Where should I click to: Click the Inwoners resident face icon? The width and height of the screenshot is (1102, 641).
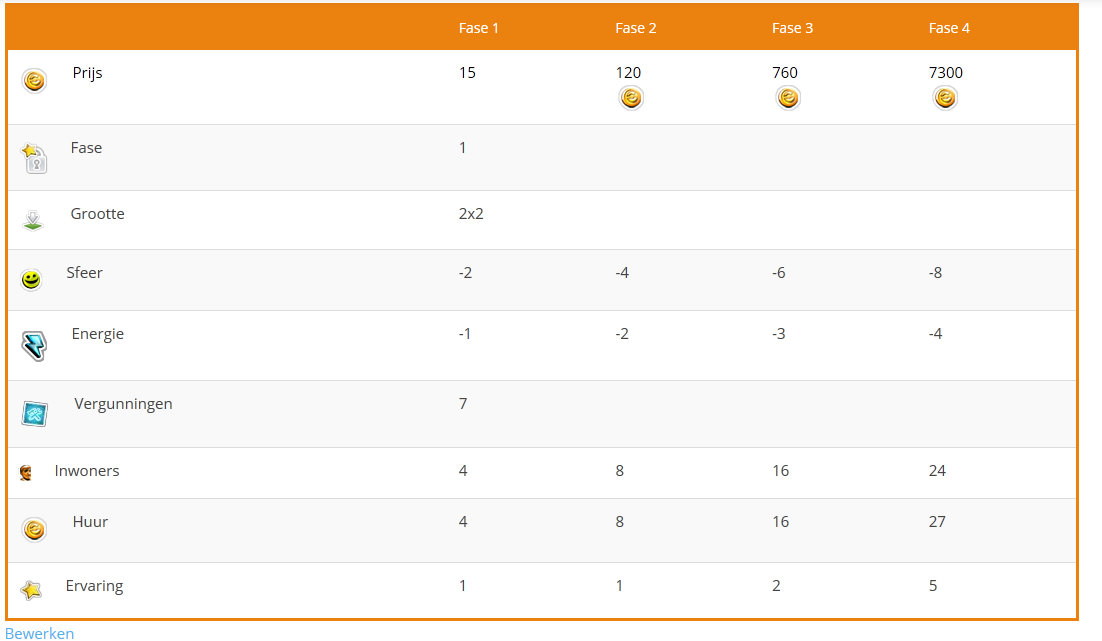pyautogui.click(x=26, y=473)
